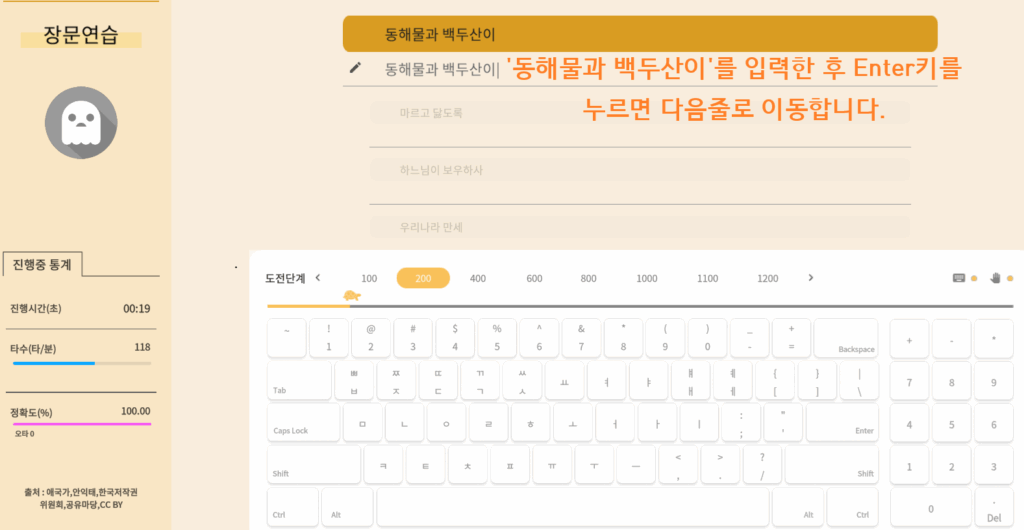Click the backslash pipe key

pos(859,381)
